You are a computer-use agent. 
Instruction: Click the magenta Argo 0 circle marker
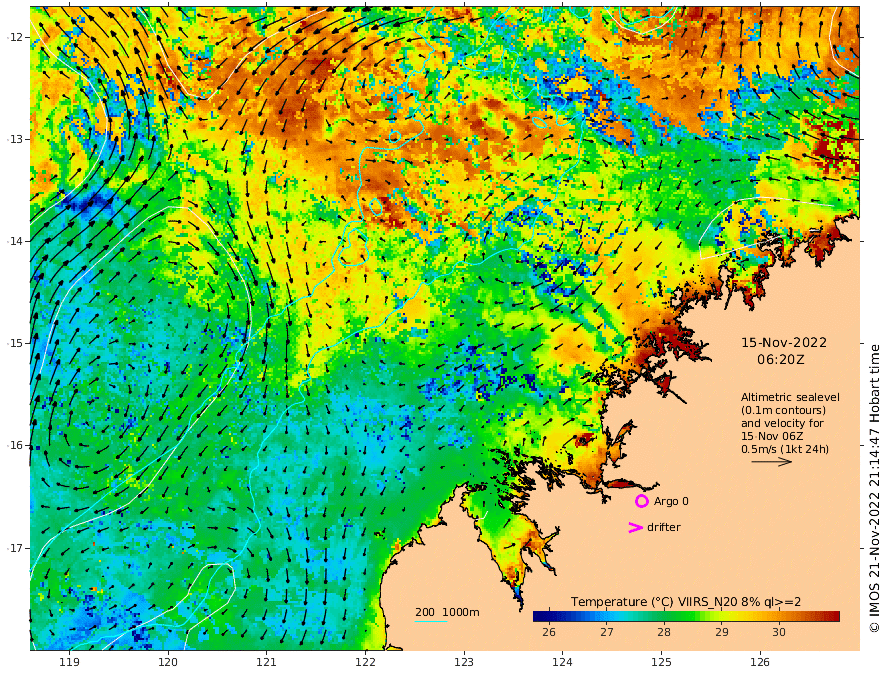point(641,501)
